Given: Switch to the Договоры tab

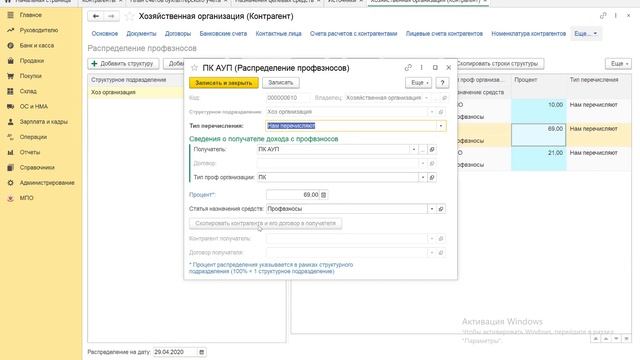Looking at the screenshot, I should click(x=178, y=33).
